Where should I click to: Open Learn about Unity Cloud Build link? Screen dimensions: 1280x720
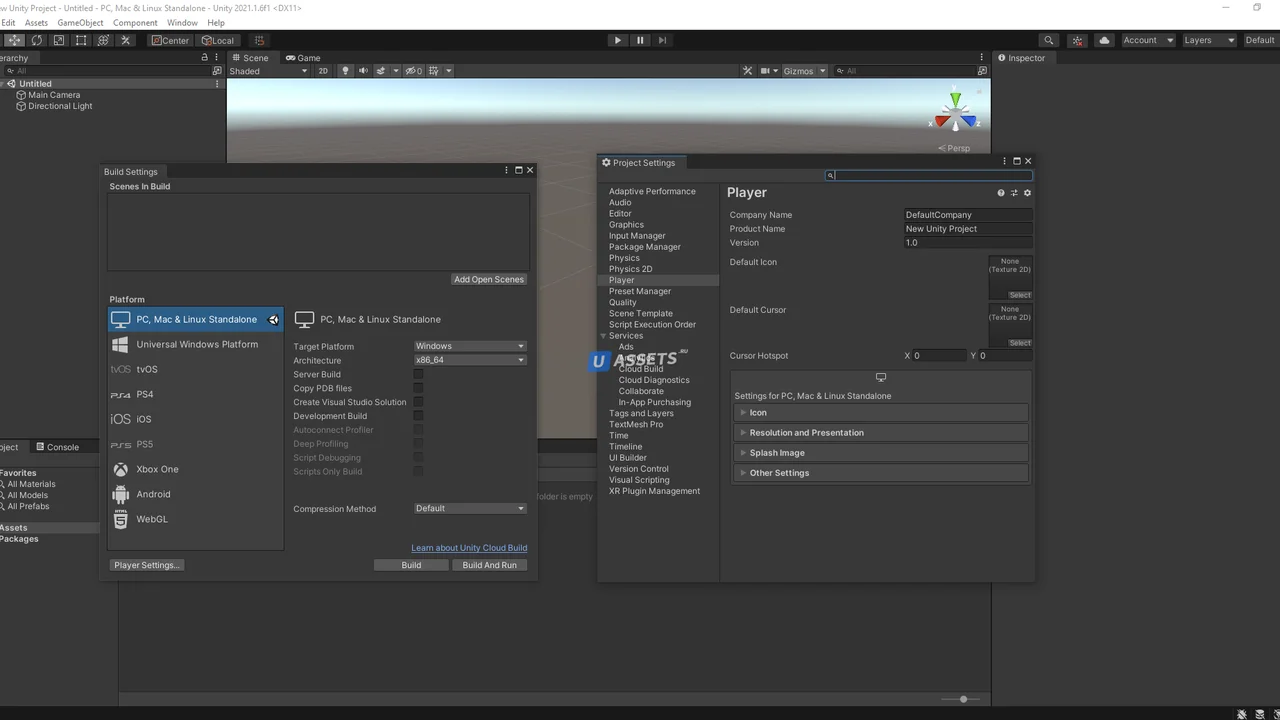coord(469,548)
